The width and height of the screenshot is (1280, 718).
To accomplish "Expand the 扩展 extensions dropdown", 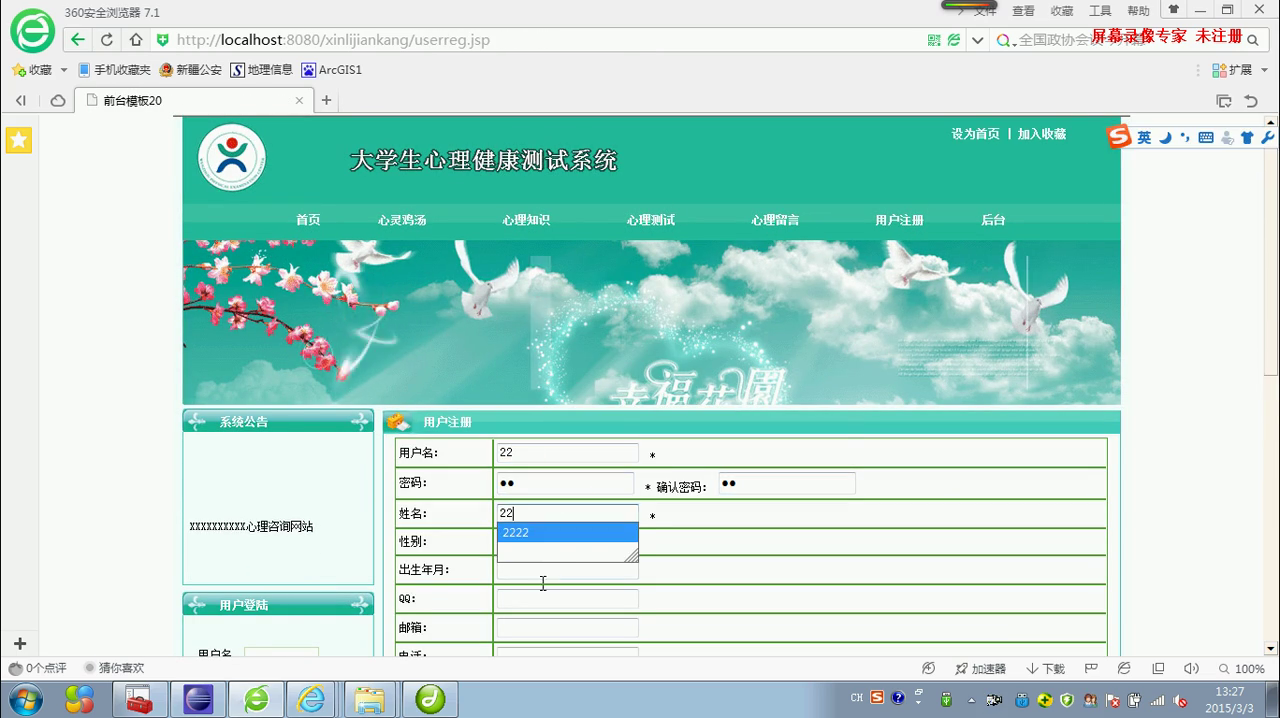I will 1264,70.
